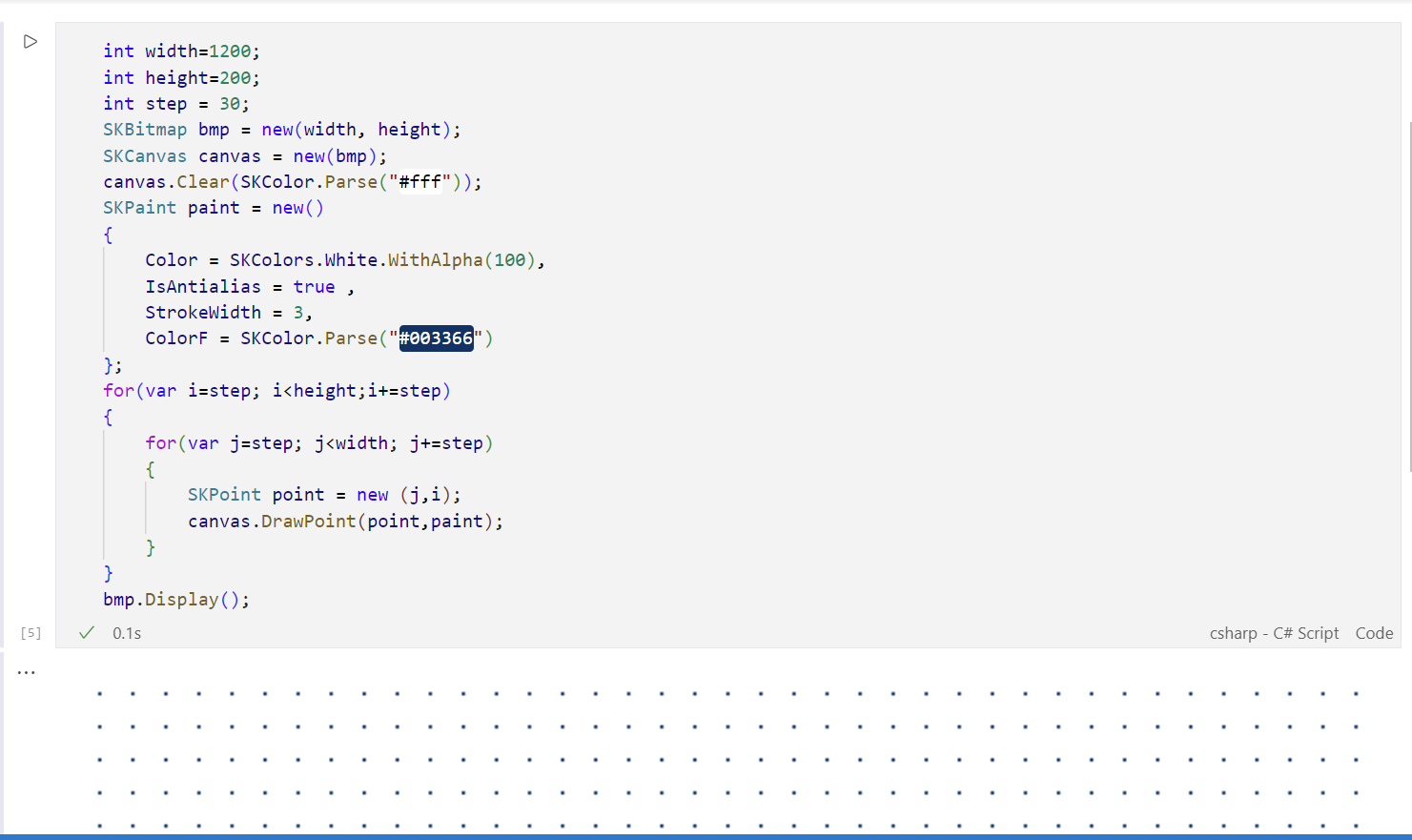Click WithAlpha(100) in the Color line
This screenshot has height=840, width=1412.
pos(462,260)
